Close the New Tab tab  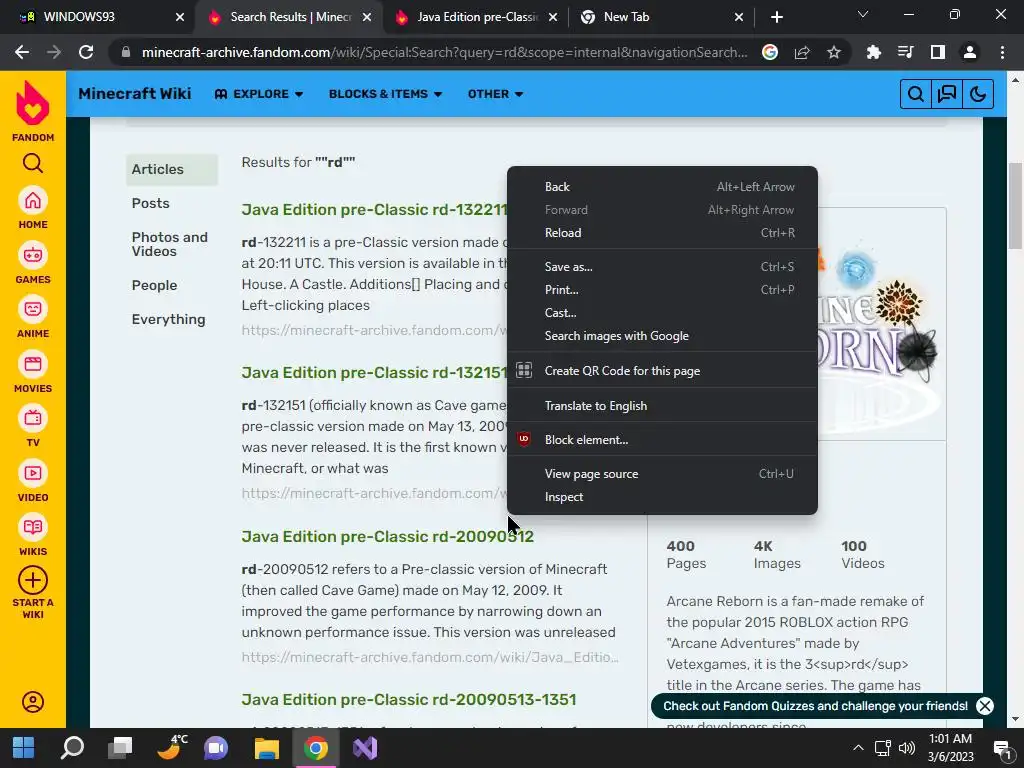click(739, 17)
